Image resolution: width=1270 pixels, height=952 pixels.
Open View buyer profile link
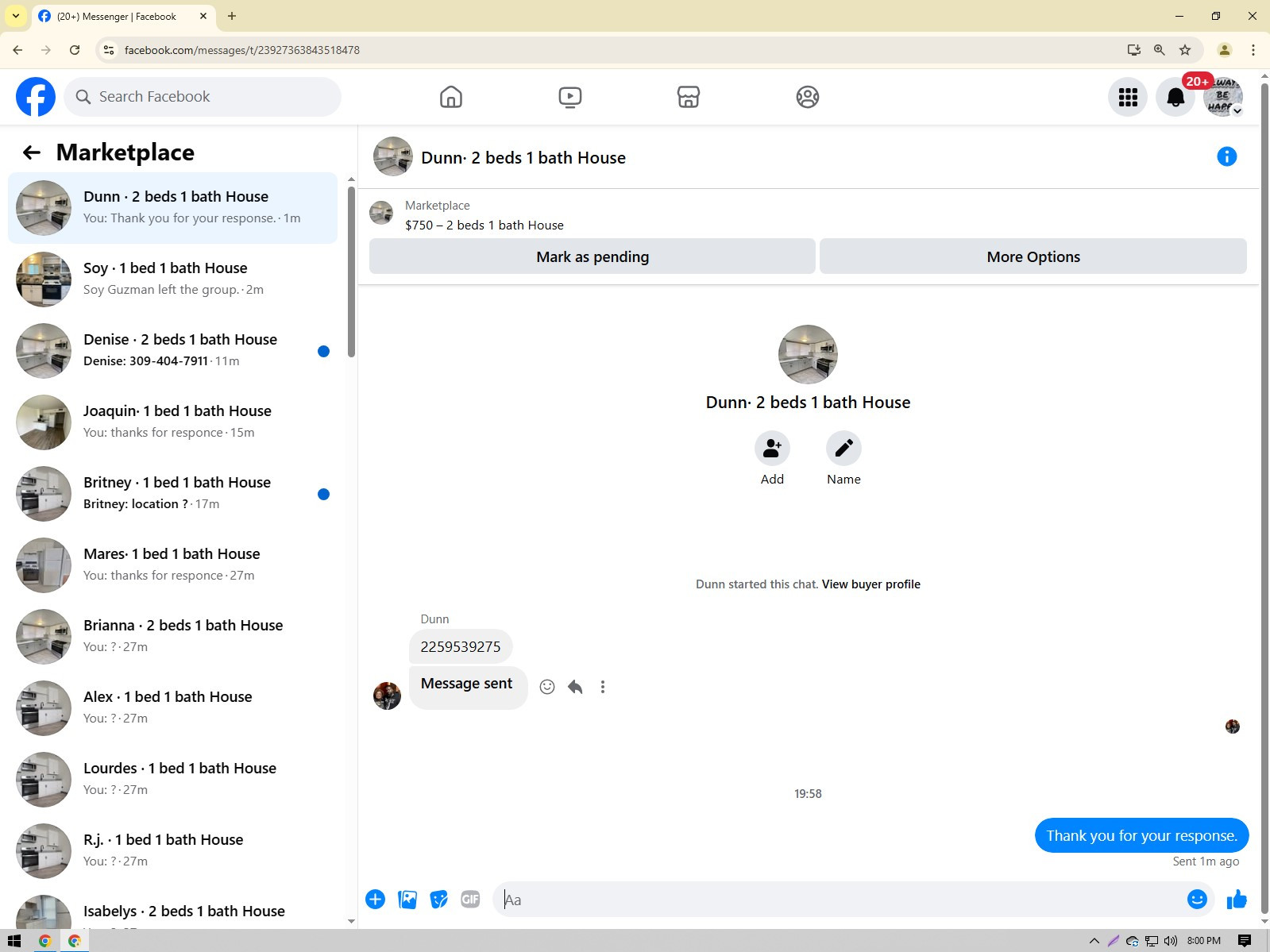(x=871, y=584)
